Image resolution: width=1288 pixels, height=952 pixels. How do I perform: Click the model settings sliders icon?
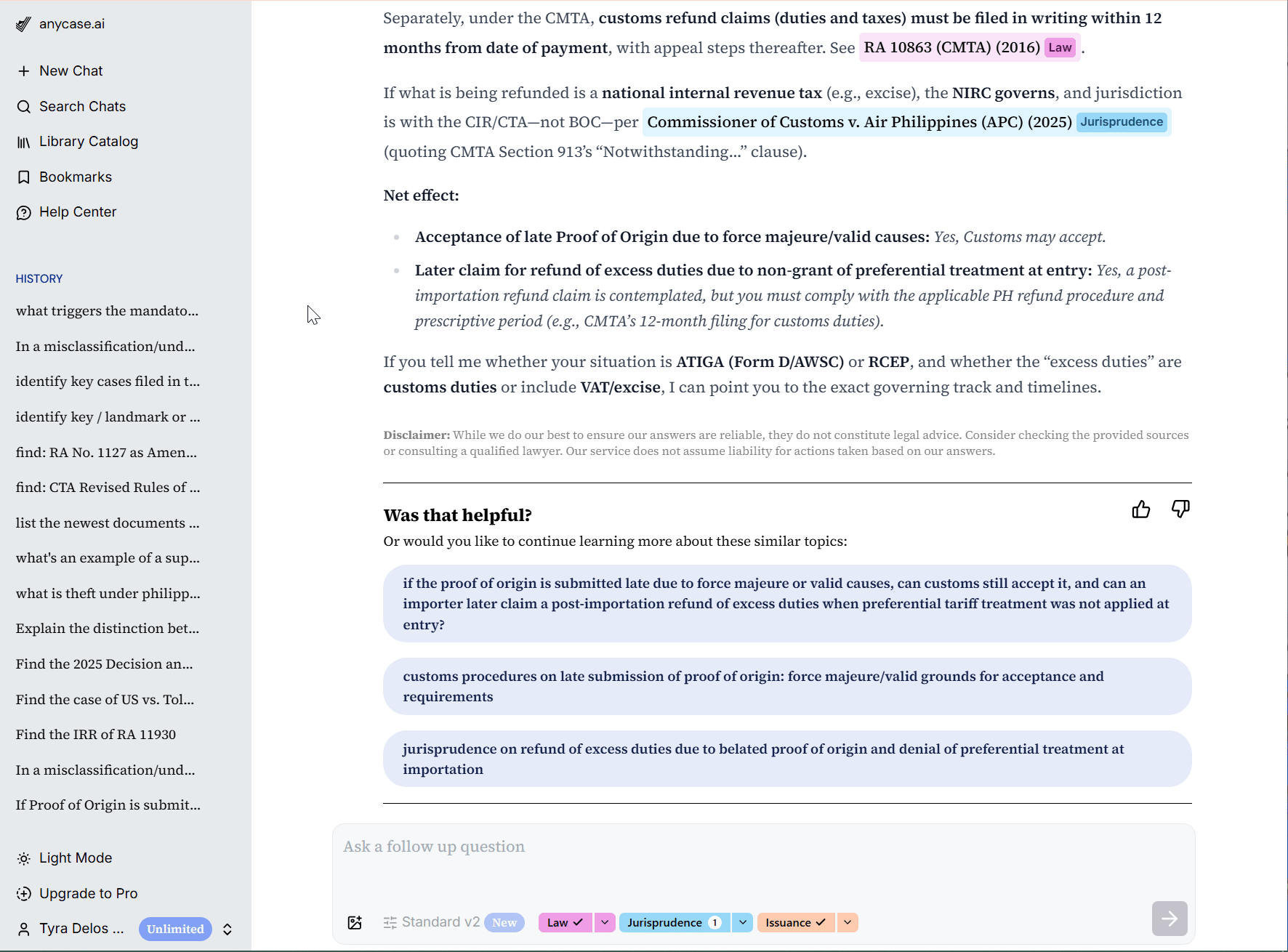(x=390, y=923)
